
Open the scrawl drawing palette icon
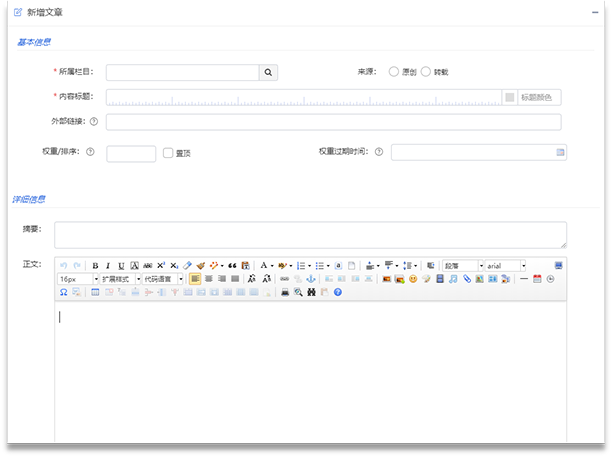pos(427,279)
